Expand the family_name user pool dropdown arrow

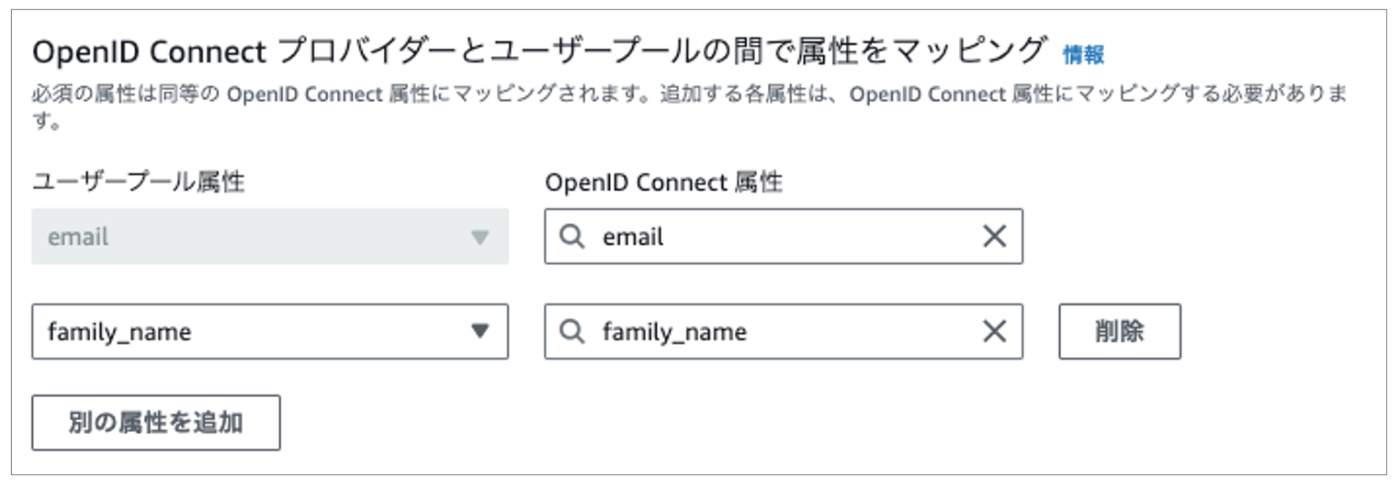[x=480, y=331]
